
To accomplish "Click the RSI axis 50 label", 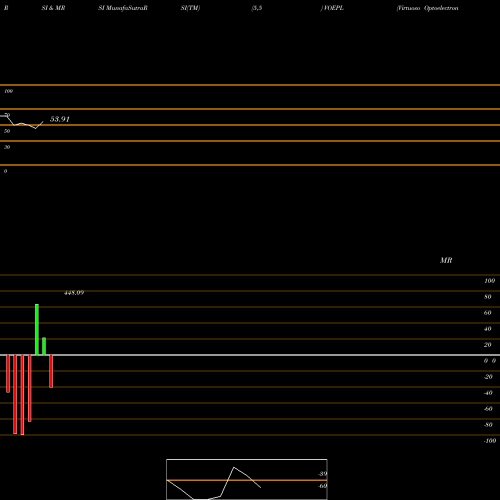I will (x=7, y=131).
